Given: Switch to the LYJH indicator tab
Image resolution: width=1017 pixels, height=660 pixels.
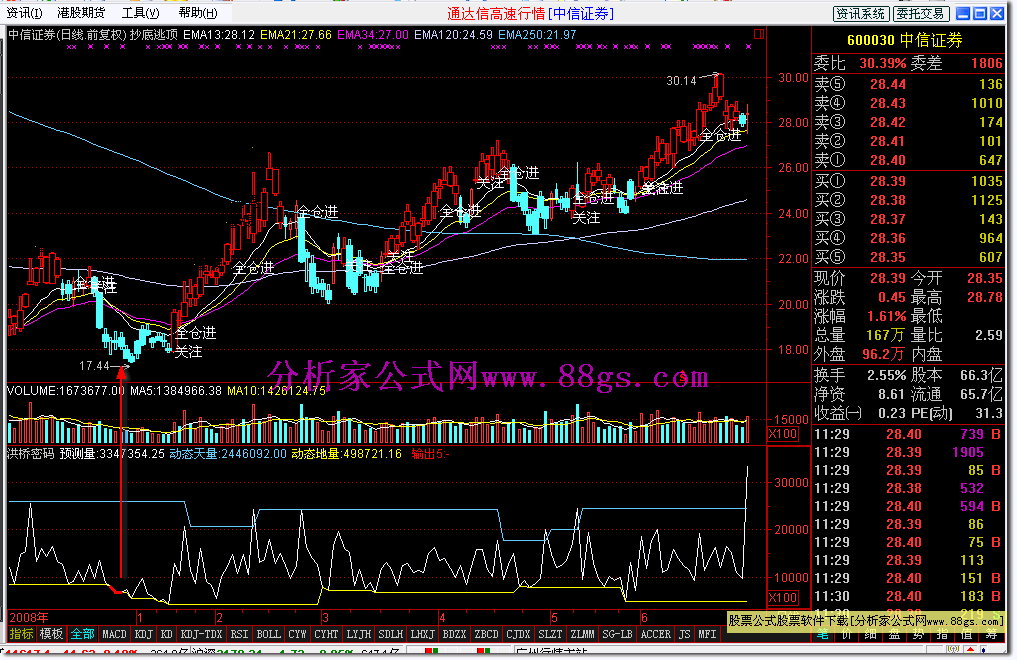Looking at the screenshot, I should (x=359, y=634).
